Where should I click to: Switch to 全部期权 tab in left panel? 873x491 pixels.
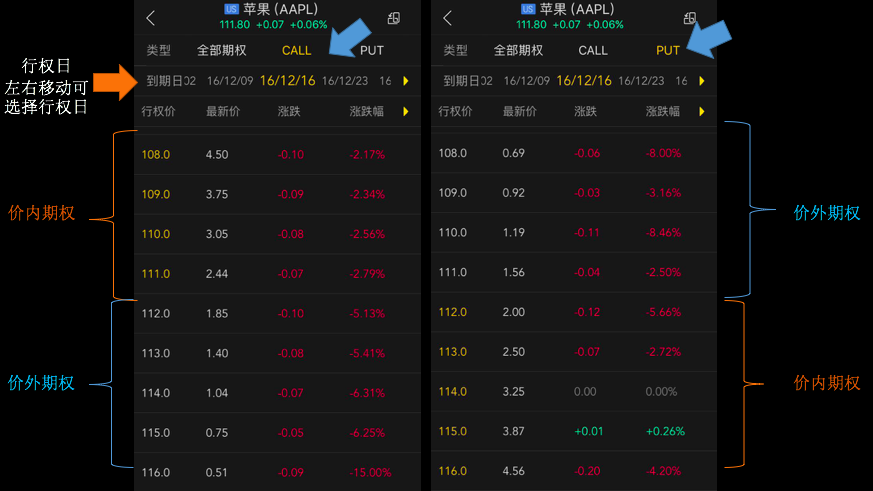point(222,51)
